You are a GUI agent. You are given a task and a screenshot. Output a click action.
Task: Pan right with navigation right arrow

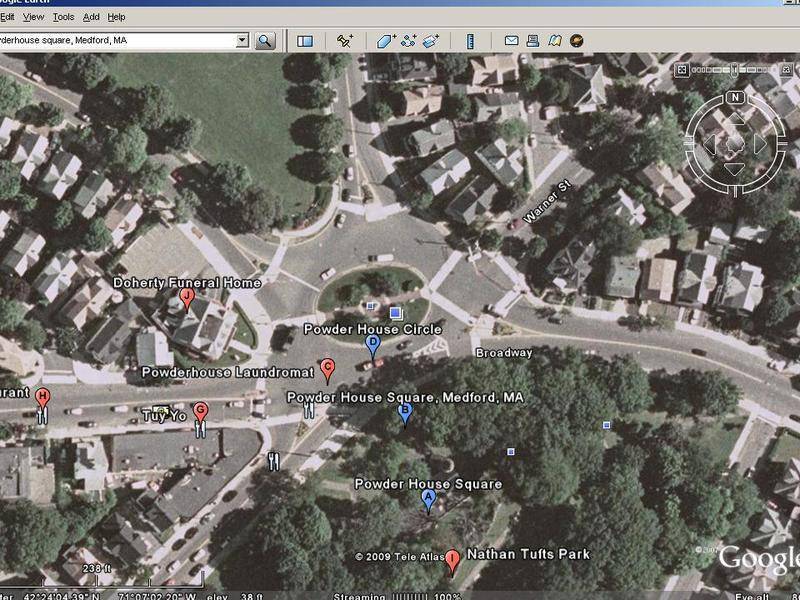[x=760, y=144]
